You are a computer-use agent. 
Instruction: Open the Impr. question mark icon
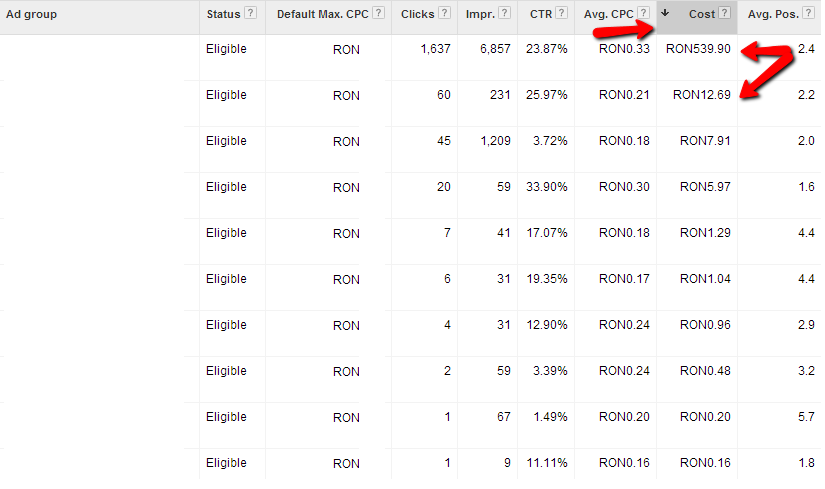pos(505,13)
